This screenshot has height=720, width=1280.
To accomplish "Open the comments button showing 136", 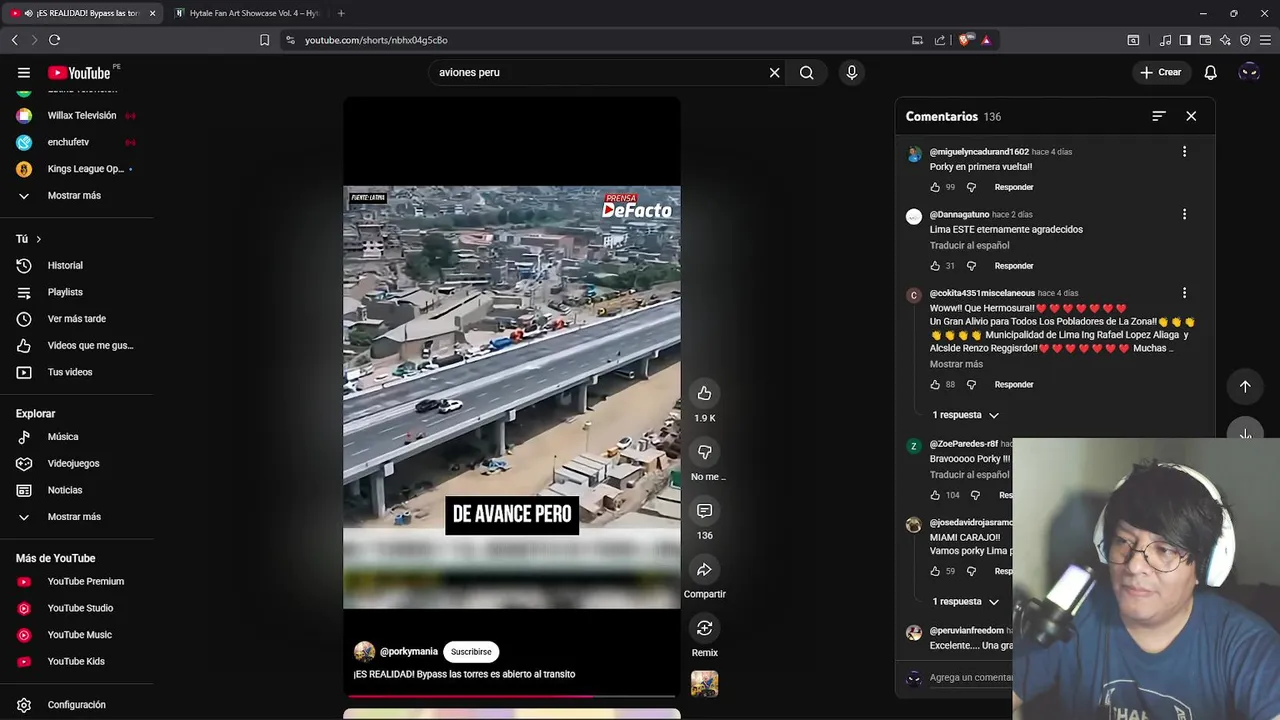I will tap(704, 511).
